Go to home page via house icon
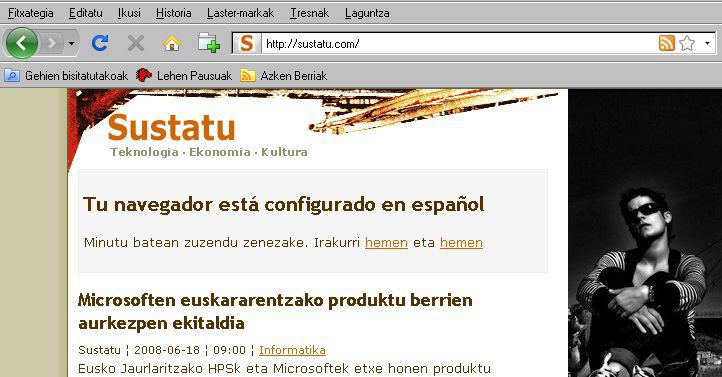722x377 pixels. click(172, 44)
